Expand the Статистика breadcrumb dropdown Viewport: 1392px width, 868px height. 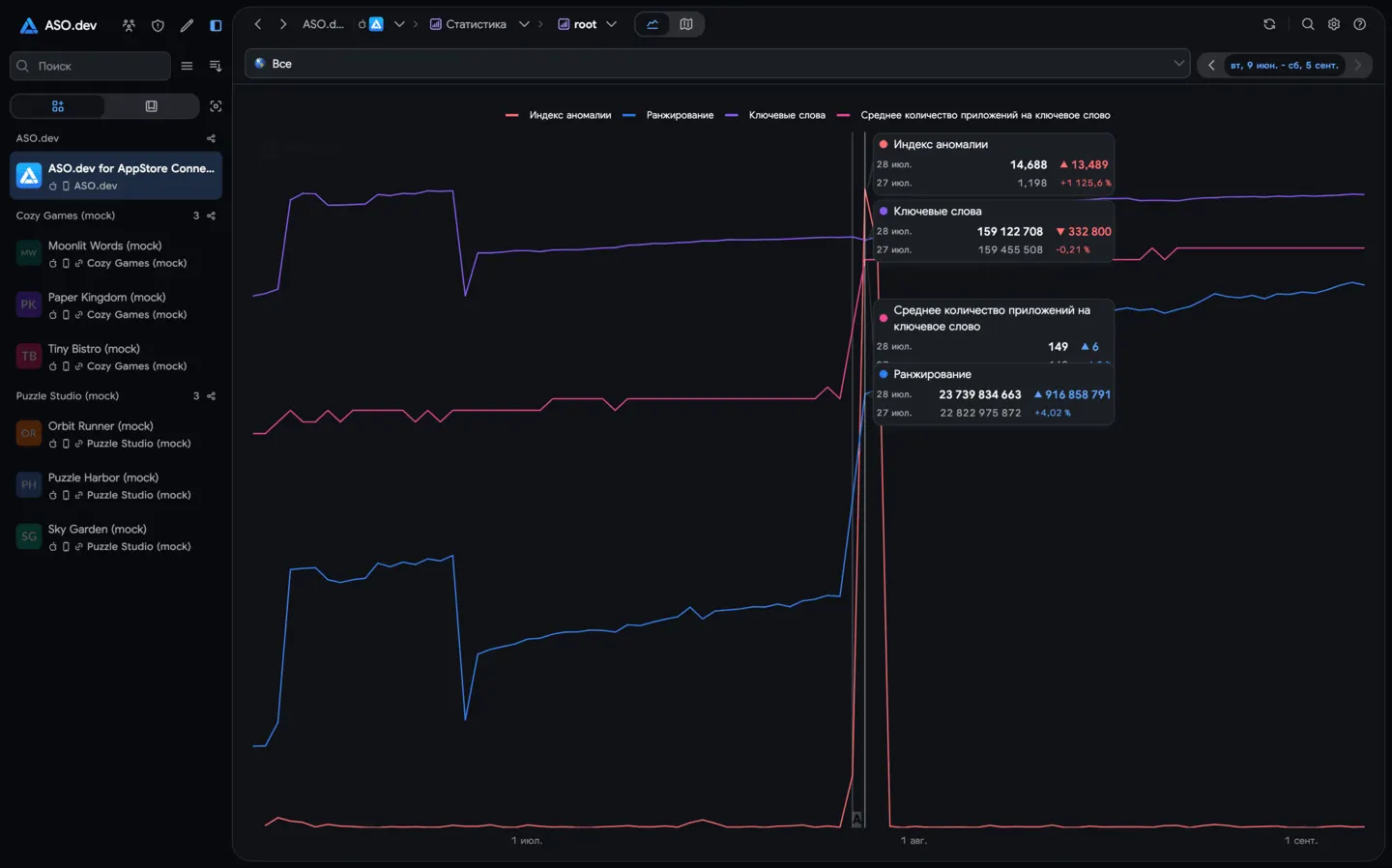[x=524, y=24]
